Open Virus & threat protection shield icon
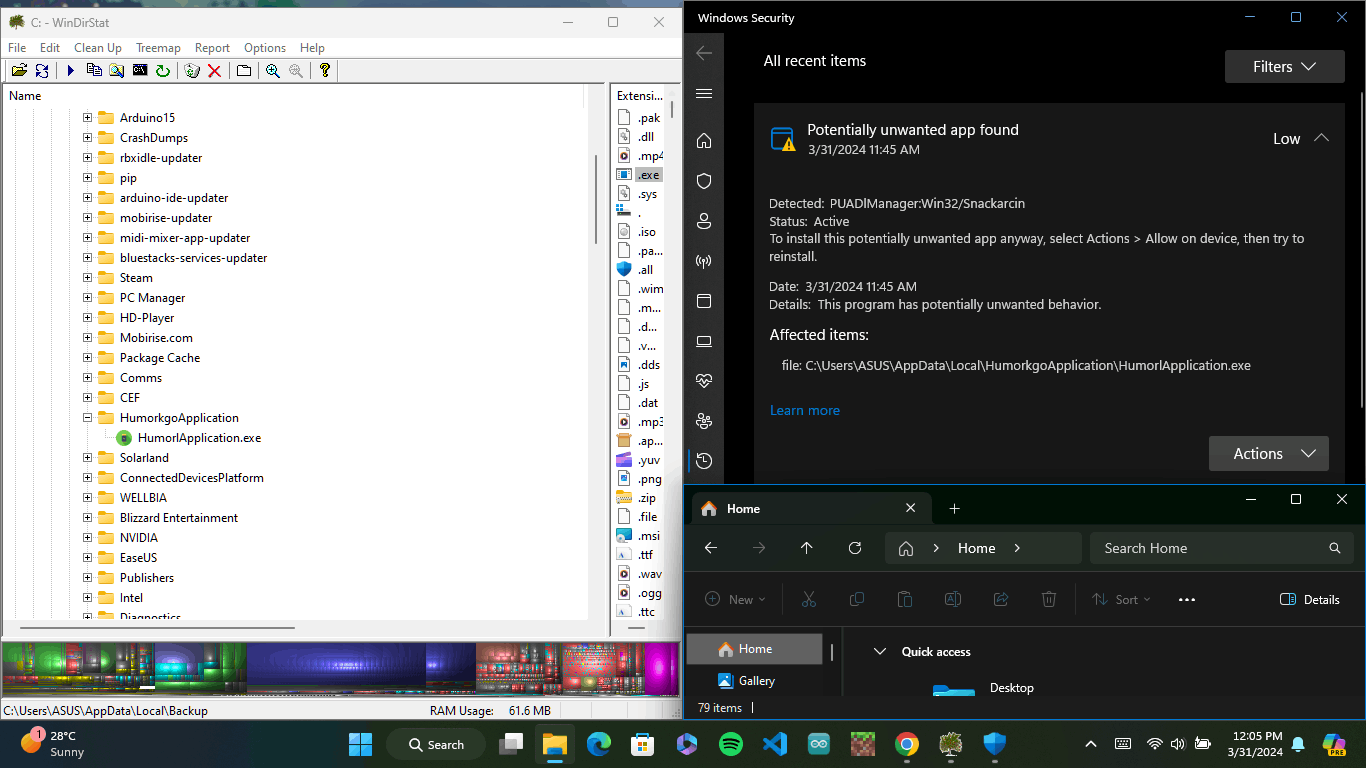The height and width of the screenshot is (768, 1366). (704, 181)
